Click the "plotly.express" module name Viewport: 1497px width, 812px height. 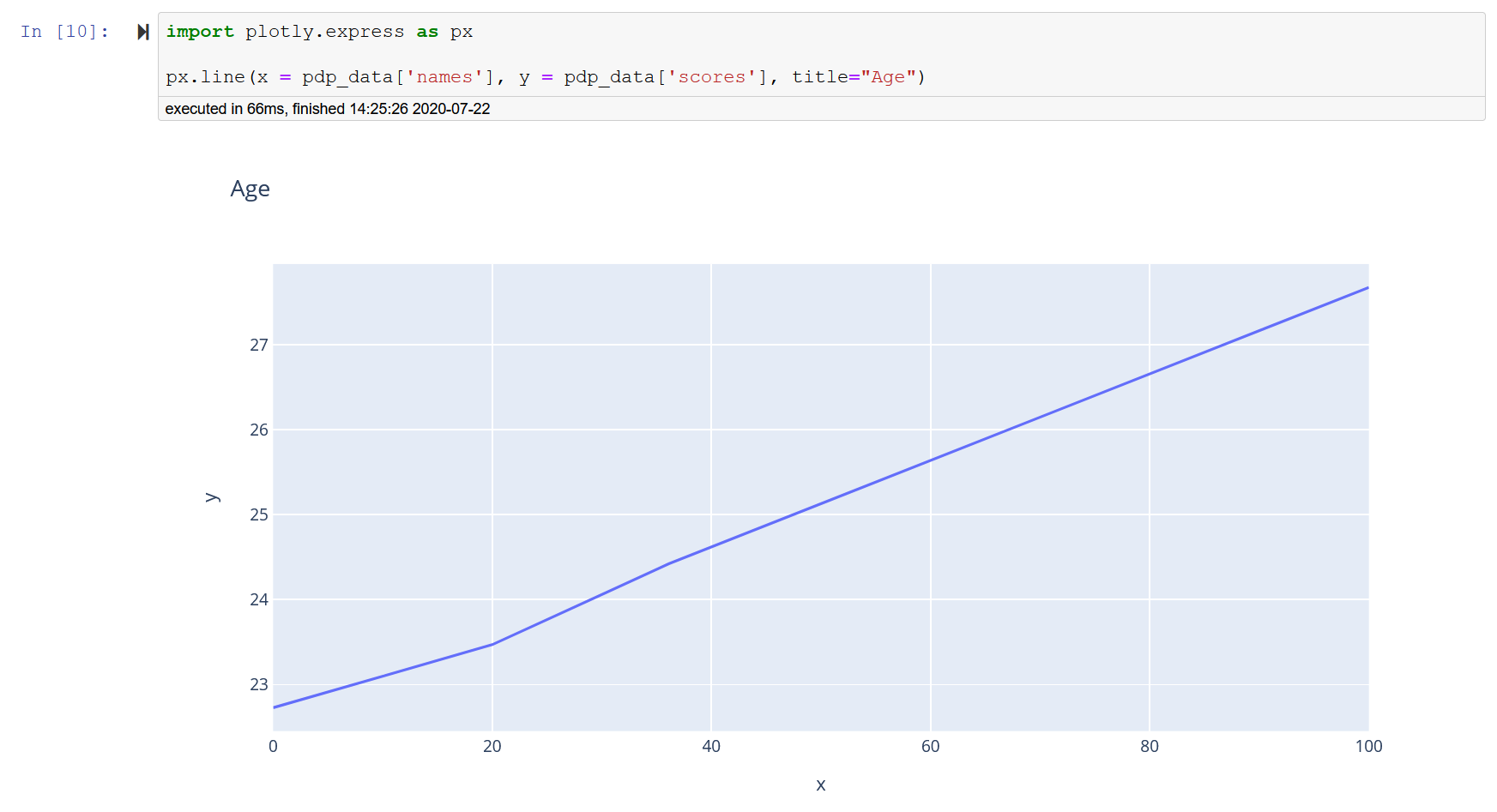pos(324,31)
